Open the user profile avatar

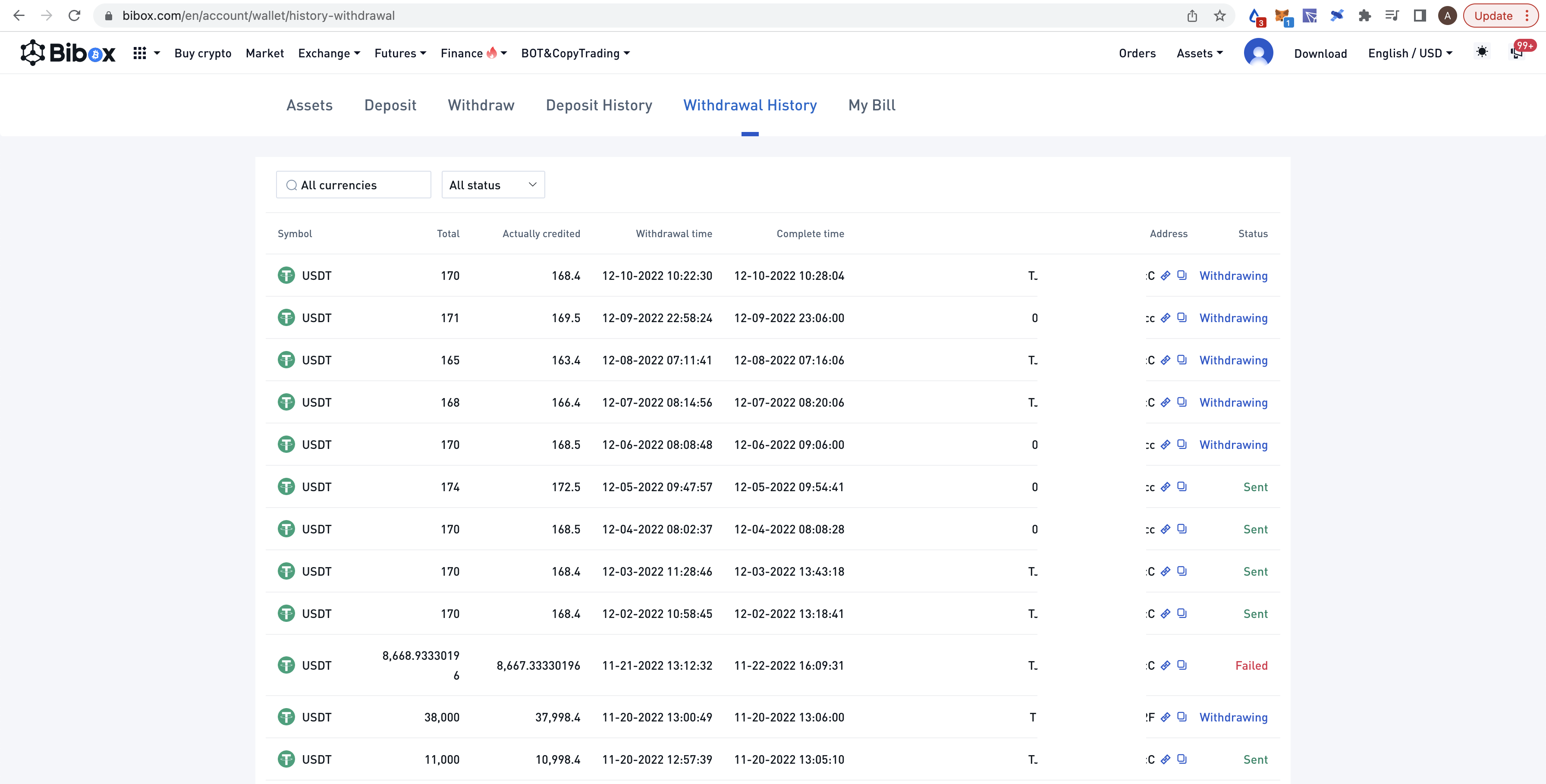(x=1258, y=53)
